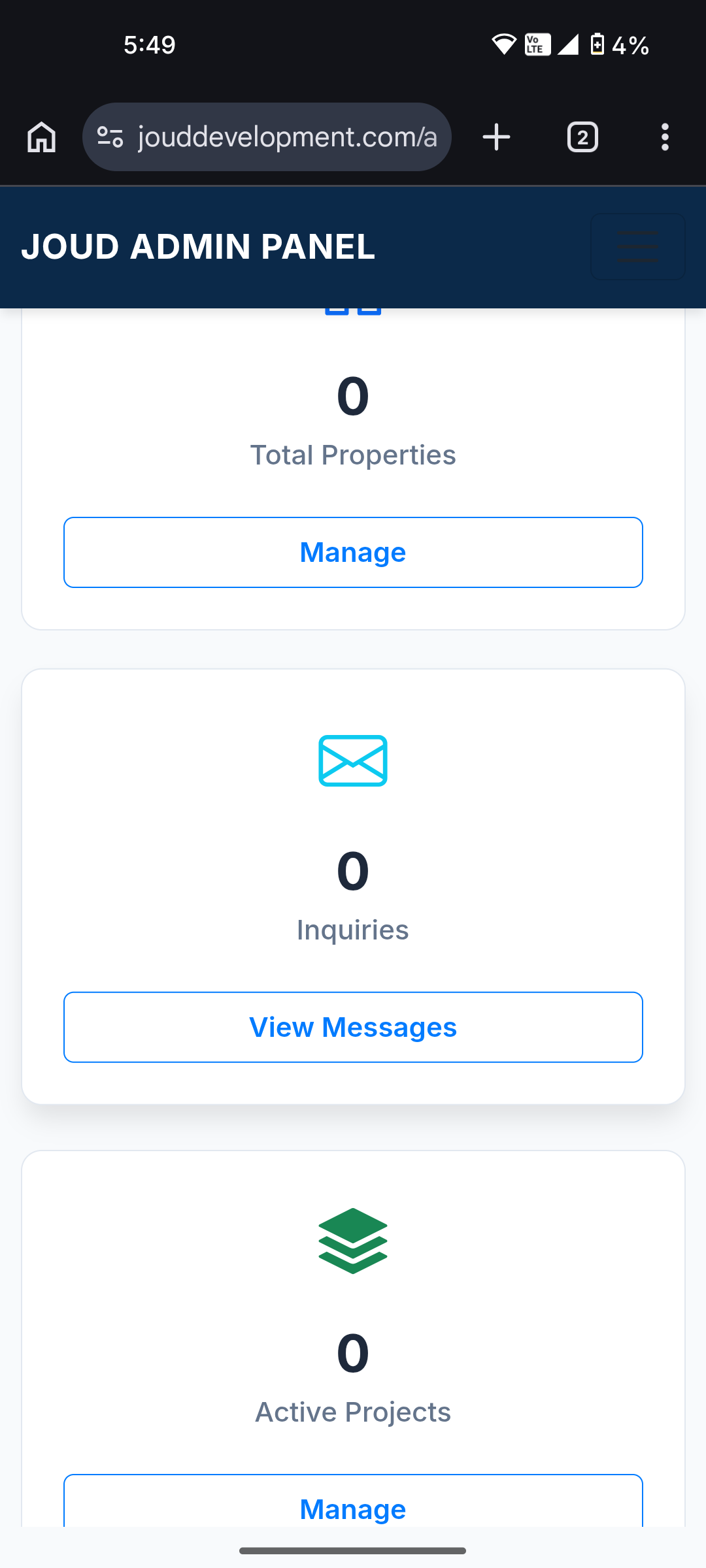Tap the browser home icon
This screenshot has height=1568, width=706.
42,137
